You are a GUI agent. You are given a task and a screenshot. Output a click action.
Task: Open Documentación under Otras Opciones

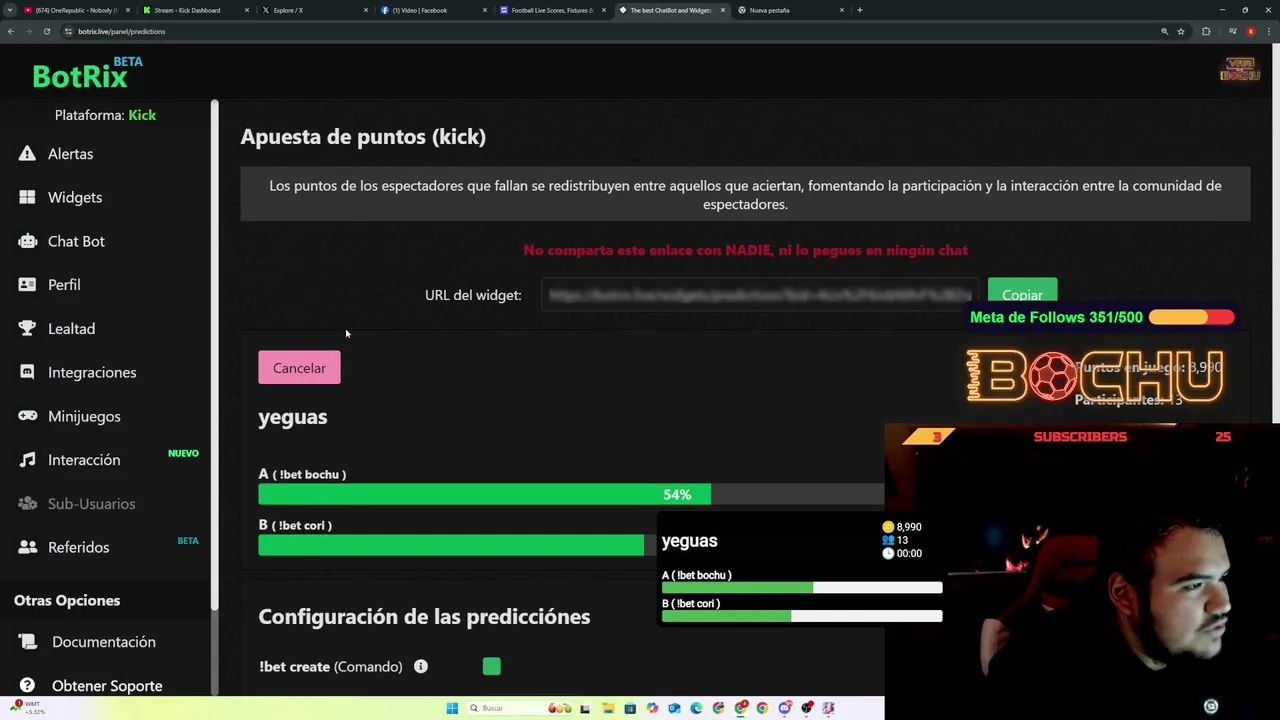tap(103, 642)
